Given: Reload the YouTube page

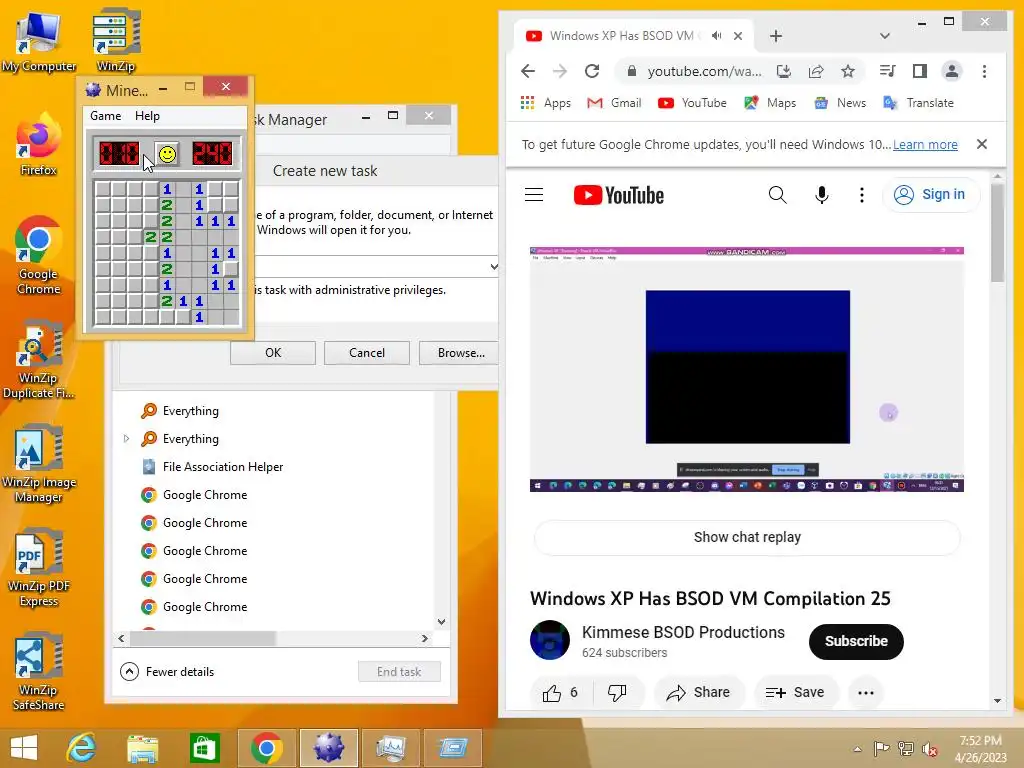Looking at the screenshot, I should (592, 71).
